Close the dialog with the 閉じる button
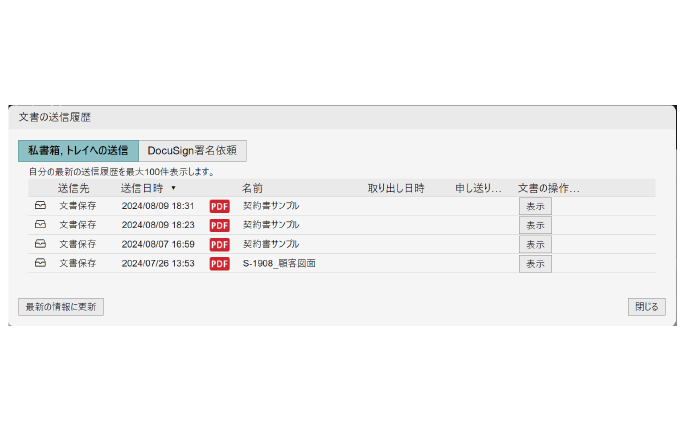This screenshot has width=686, height=431. pyautogui.click(x=647, y=307)
